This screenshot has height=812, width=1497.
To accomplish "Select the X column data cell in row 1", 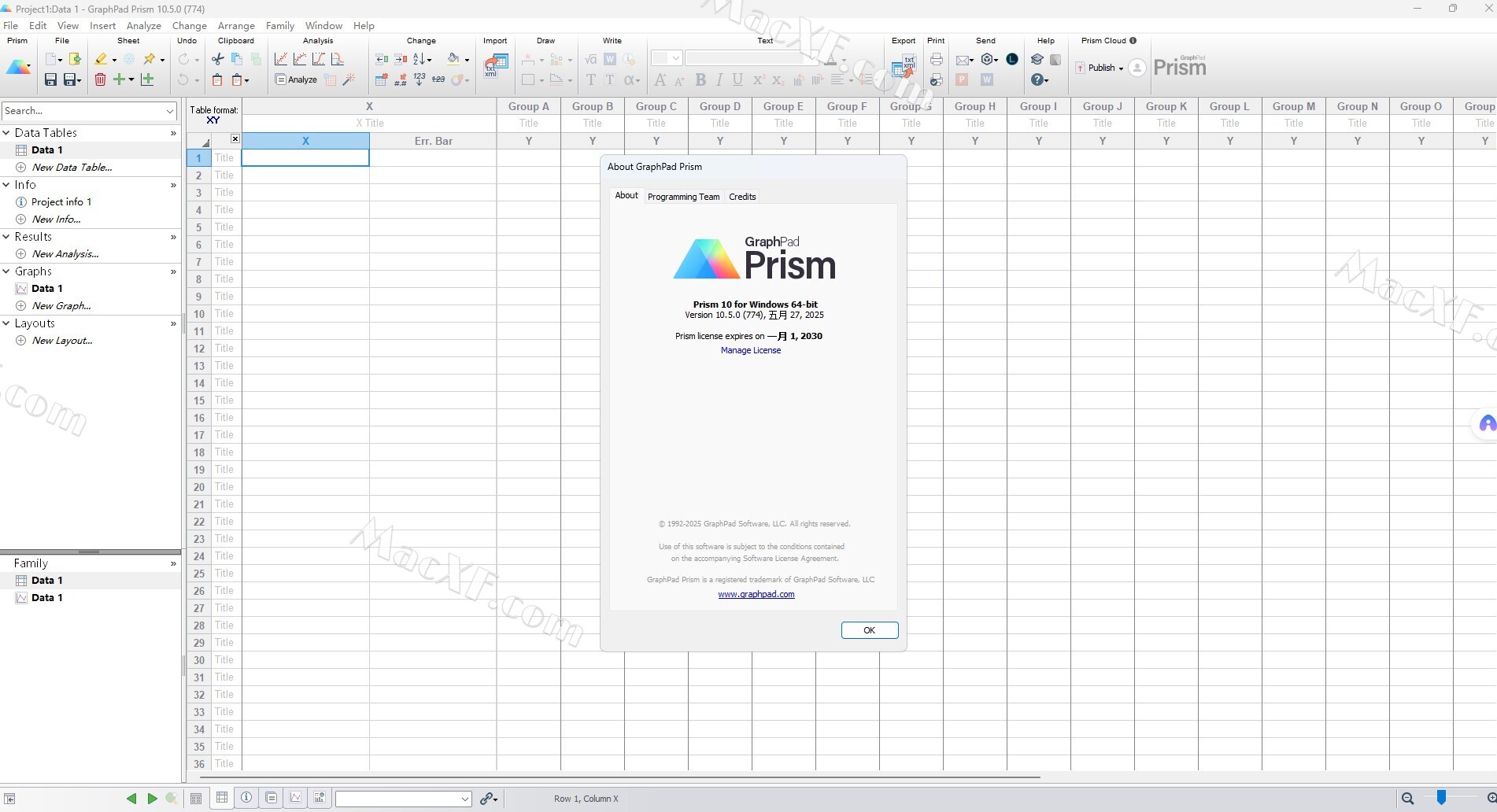I will [305, 158].
